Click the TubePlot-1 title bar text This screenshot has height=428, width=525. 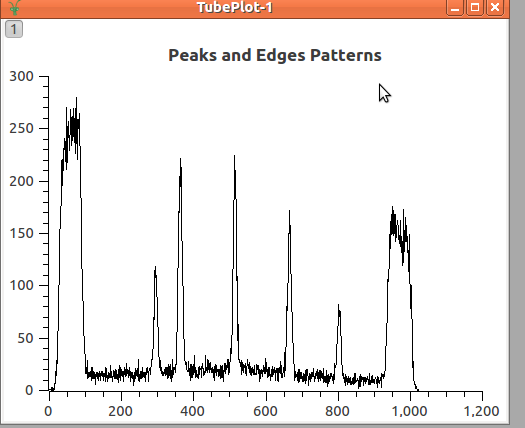[235, 7]
